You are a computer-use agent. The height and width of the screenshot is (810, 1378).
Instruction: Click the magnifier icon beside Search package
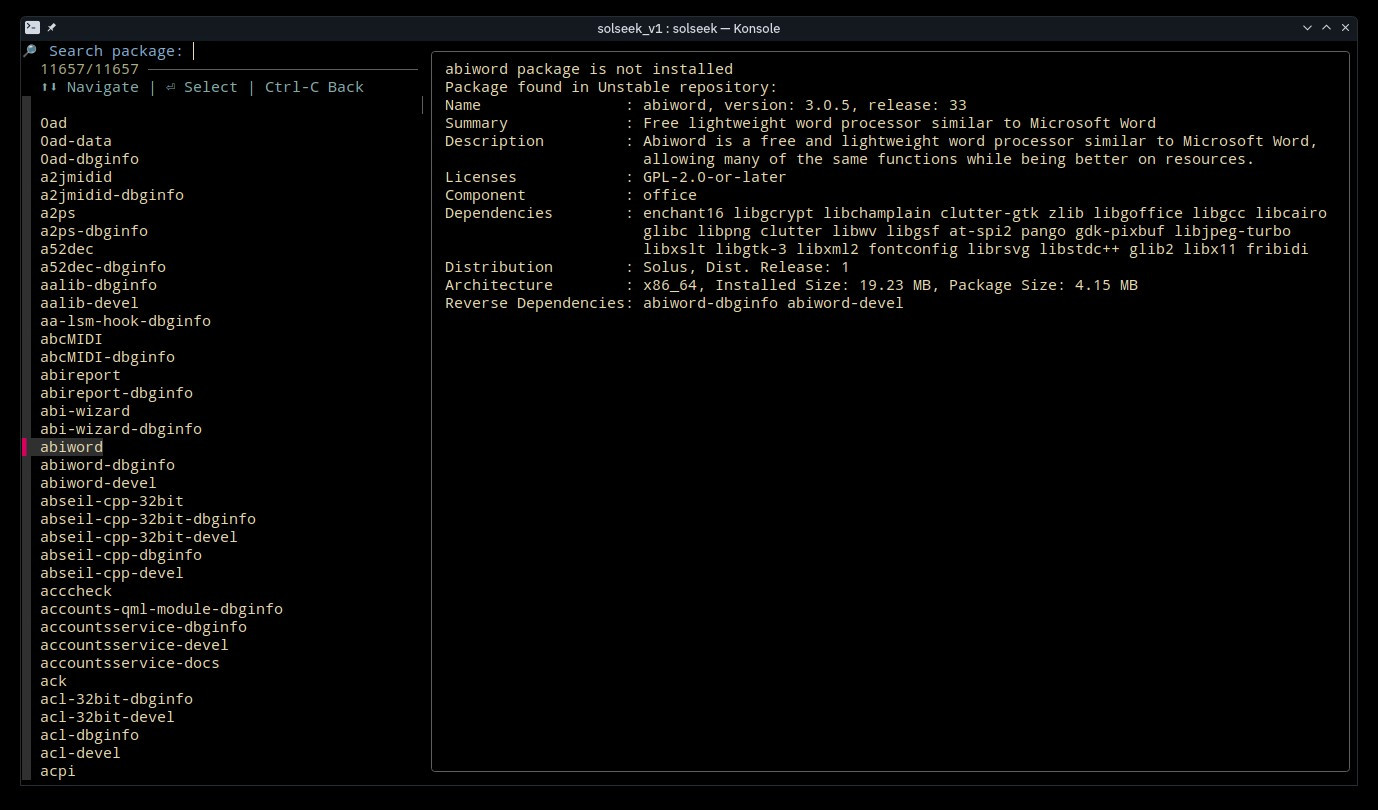pos(30,51)
